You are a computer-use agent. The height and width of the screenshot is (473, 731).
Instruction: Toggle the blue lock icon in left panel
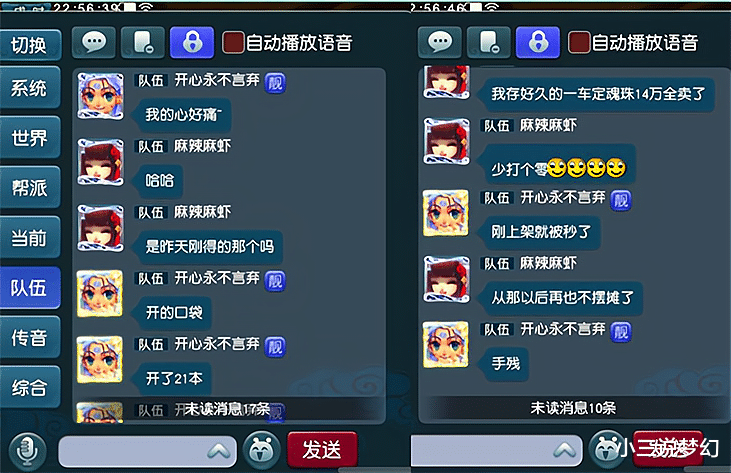point(192,43)
